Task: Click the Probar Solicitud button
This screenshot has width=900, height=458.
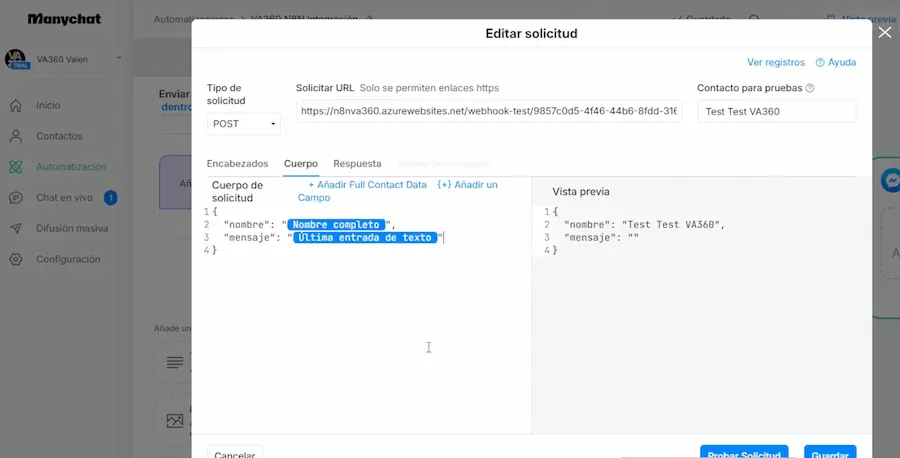Action: click(744, 453)
